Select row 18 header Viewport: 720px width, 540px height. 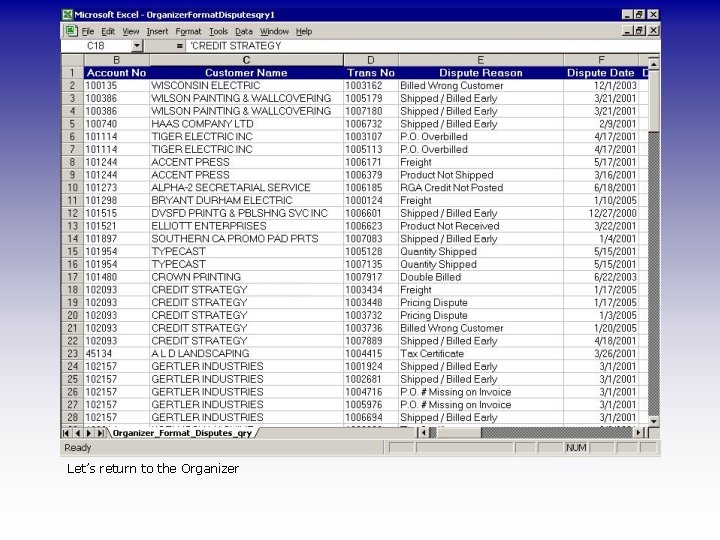coord(73,290)
